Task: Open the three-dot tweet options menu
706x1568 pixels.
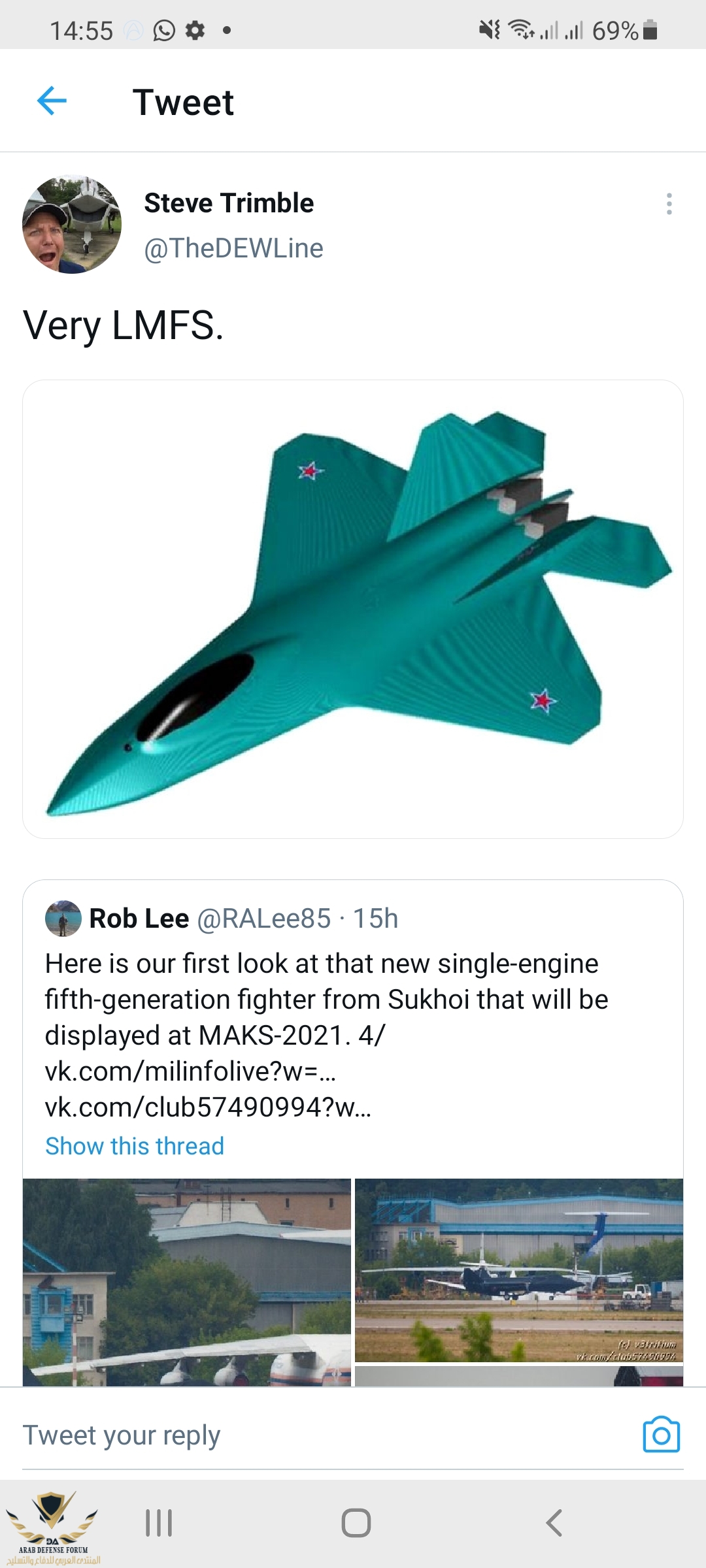Action: click(669, 204)
